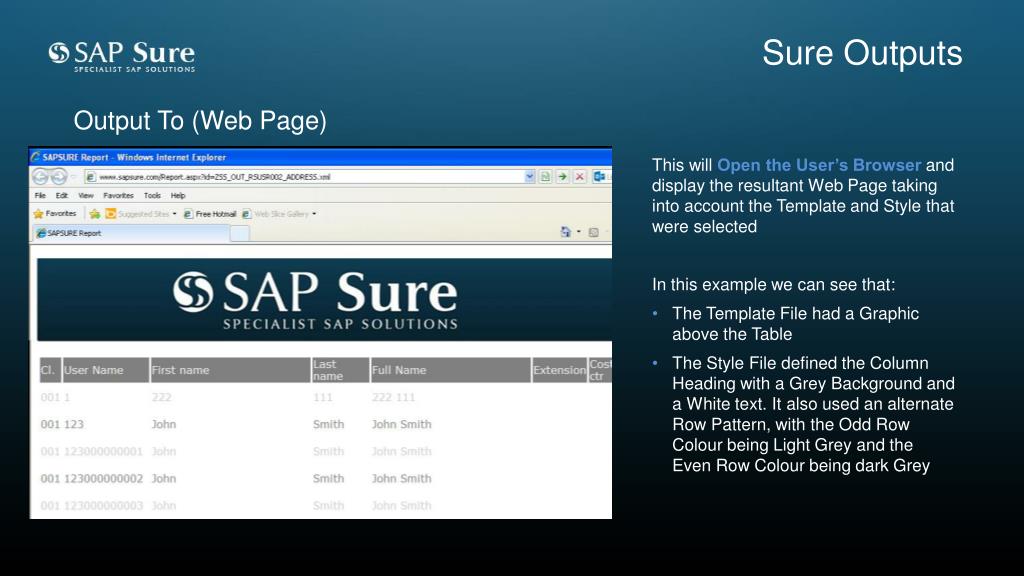Click the New Tab button
1024x576 pixels.
(x=240, y=233)
